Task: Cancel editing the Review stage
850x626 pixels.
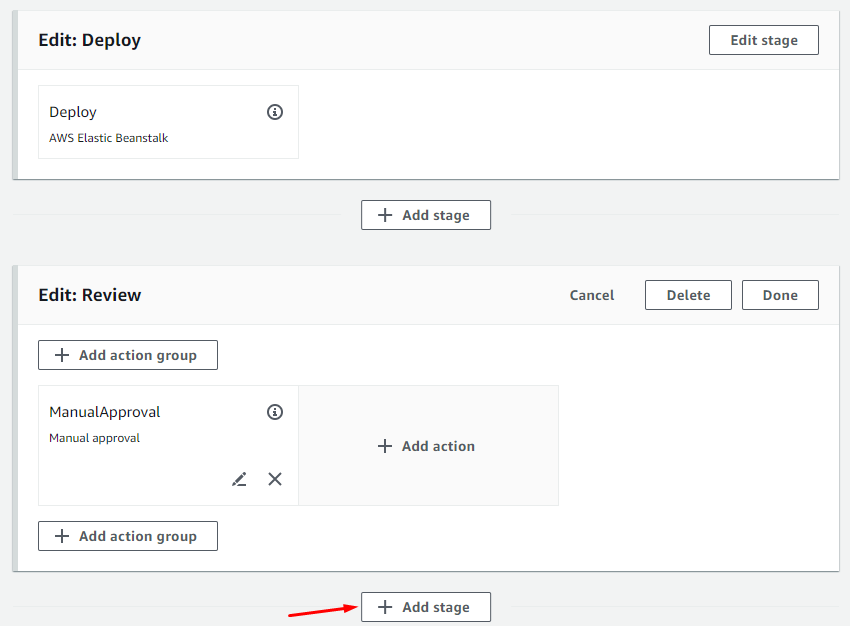Action: click(x=592, y=295)
